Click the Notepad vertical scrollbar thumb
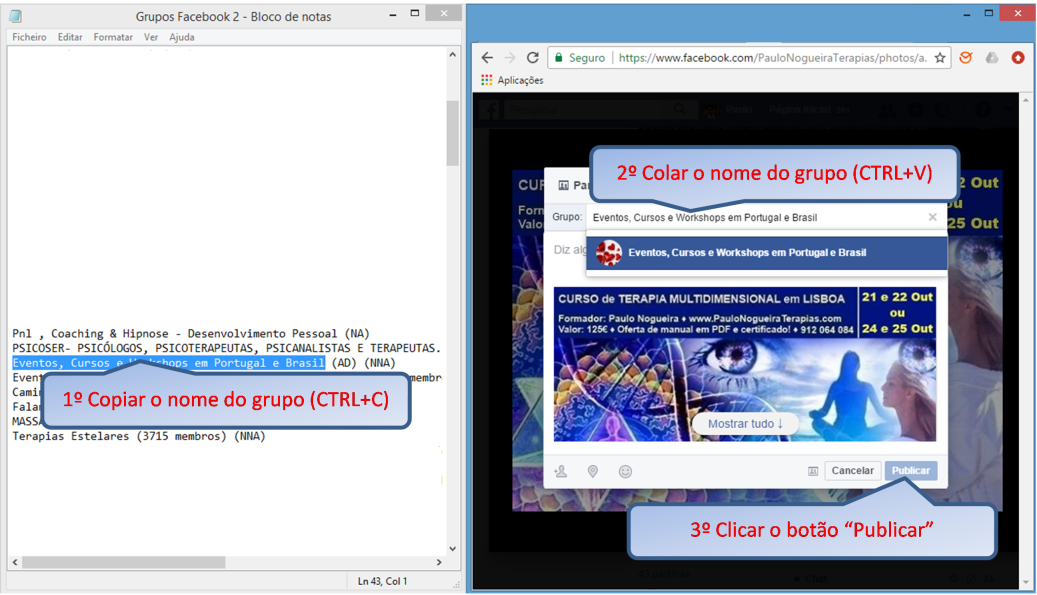 (452, 133)
